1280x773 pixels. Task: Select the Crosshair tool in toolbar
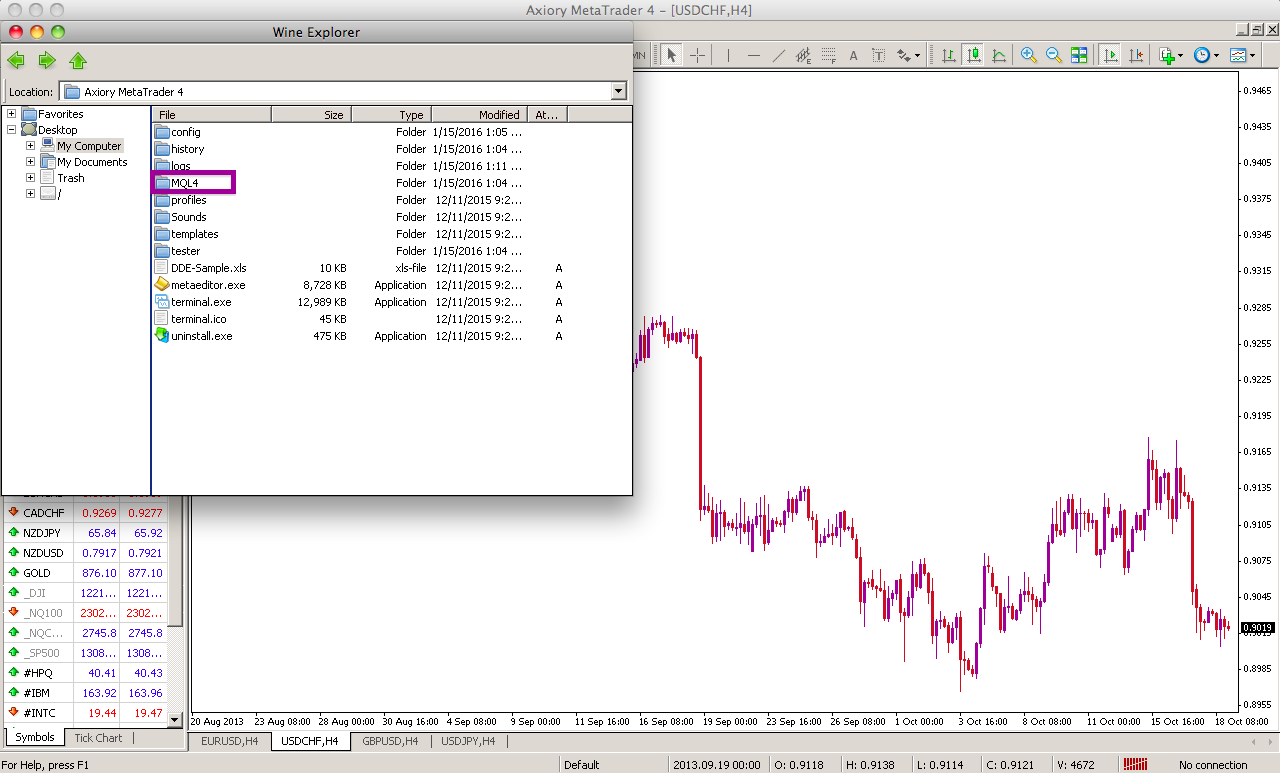tap(698, 55)
